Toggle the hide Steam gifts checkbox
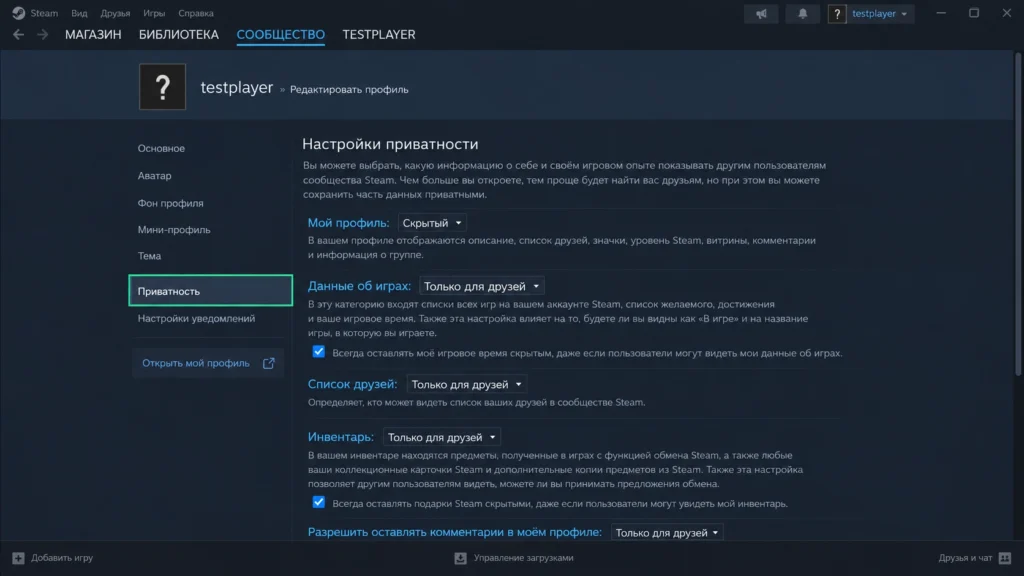 318,502
